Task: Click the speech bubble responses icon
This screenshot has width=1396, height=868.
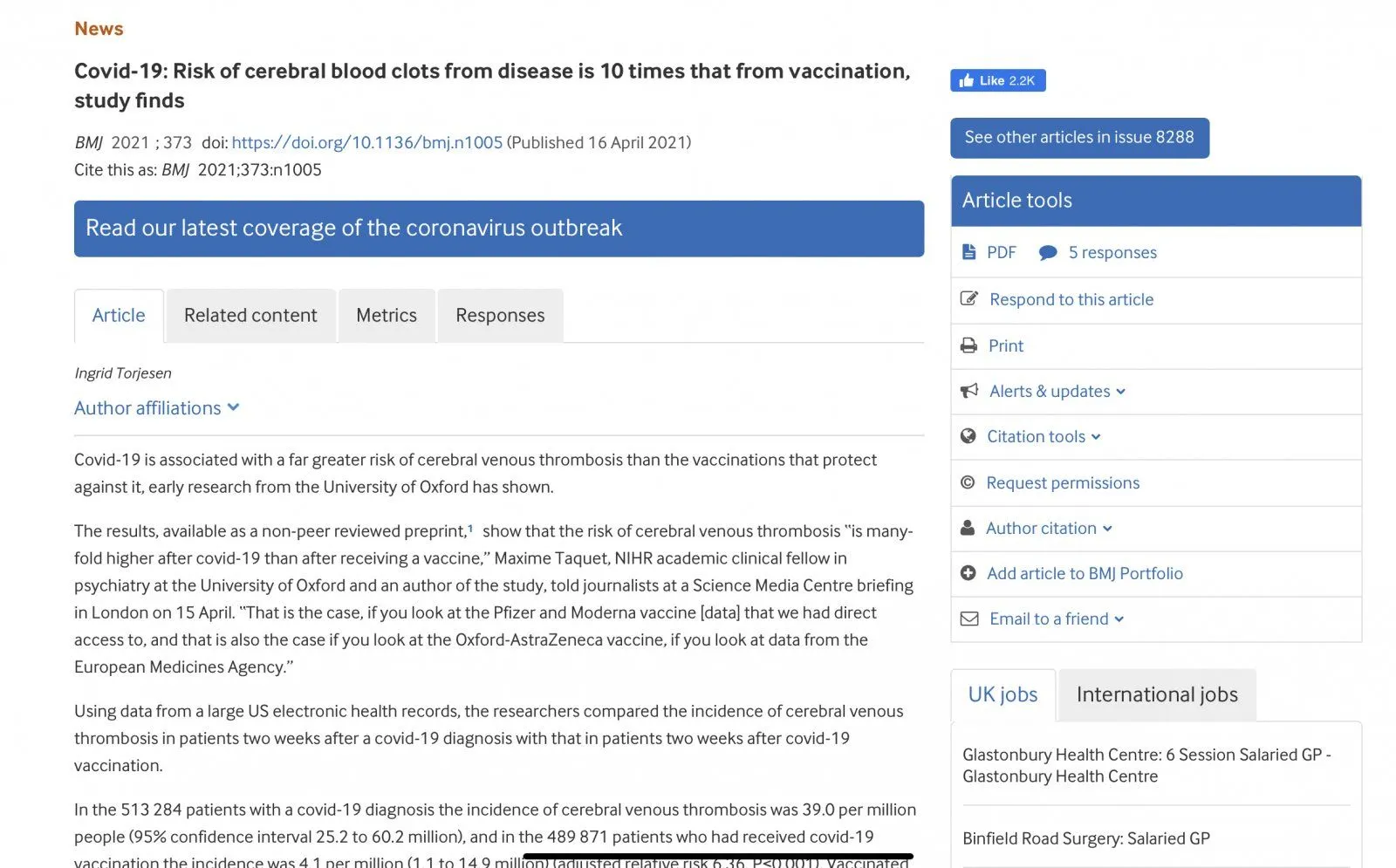Action: point(1048,253)
